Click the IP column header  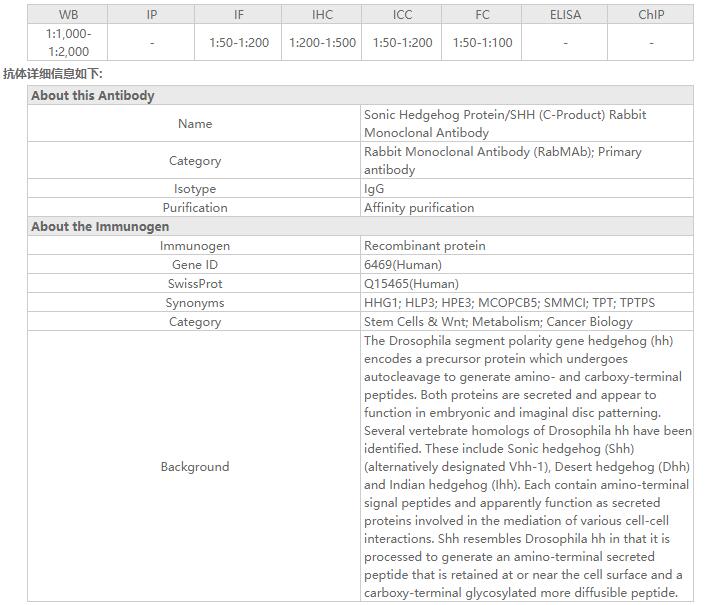(152, 15)
